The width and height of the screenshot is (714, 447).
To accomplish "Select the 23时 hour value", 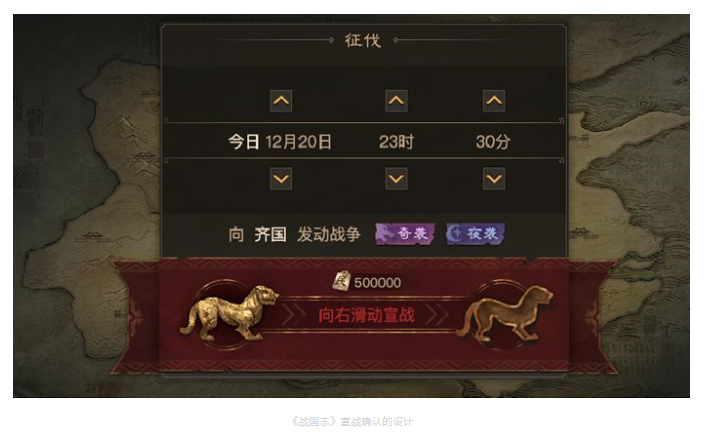I will 396,142.
